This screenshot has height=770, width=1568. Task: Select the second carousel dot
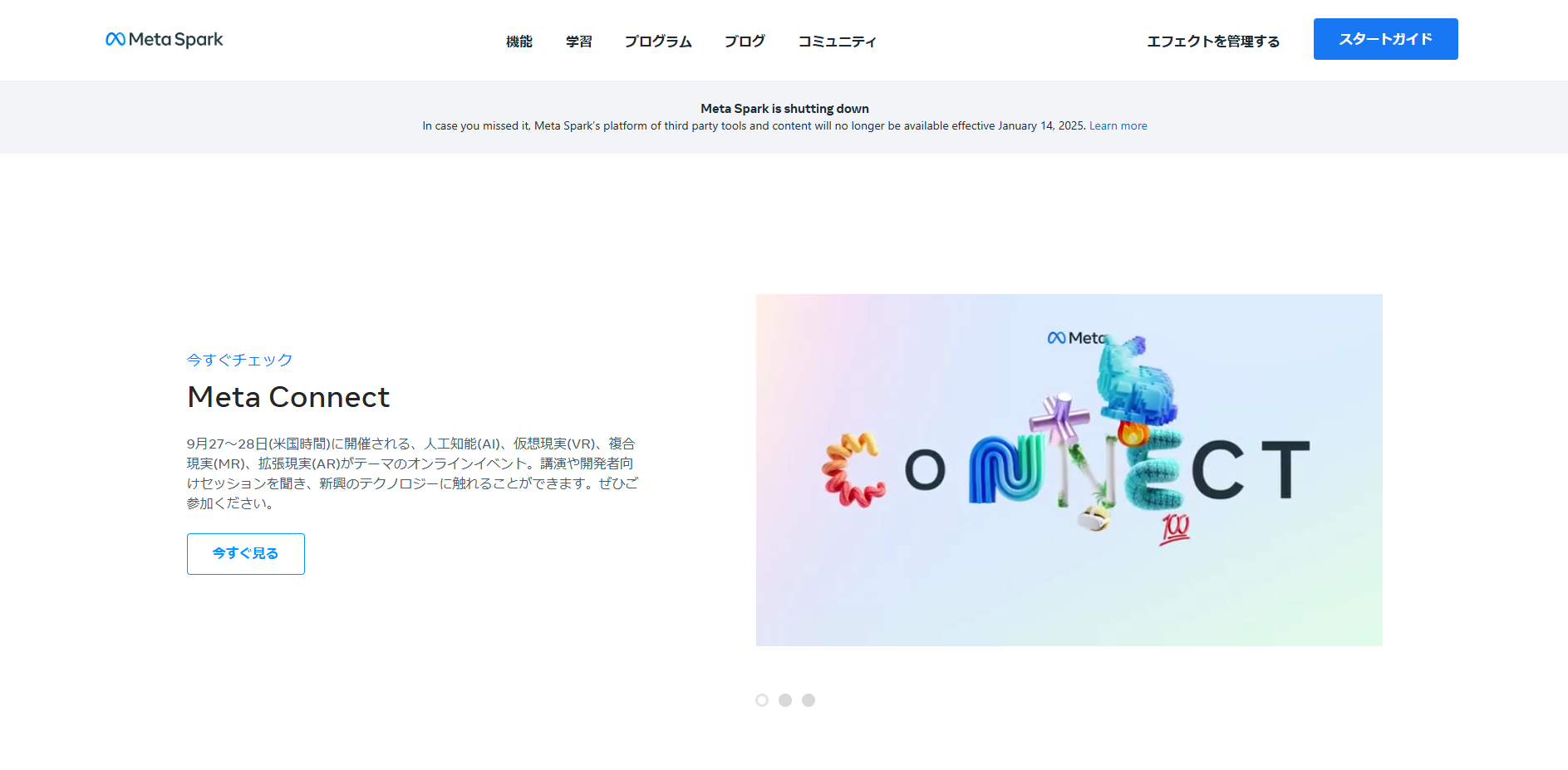[785, 700]
